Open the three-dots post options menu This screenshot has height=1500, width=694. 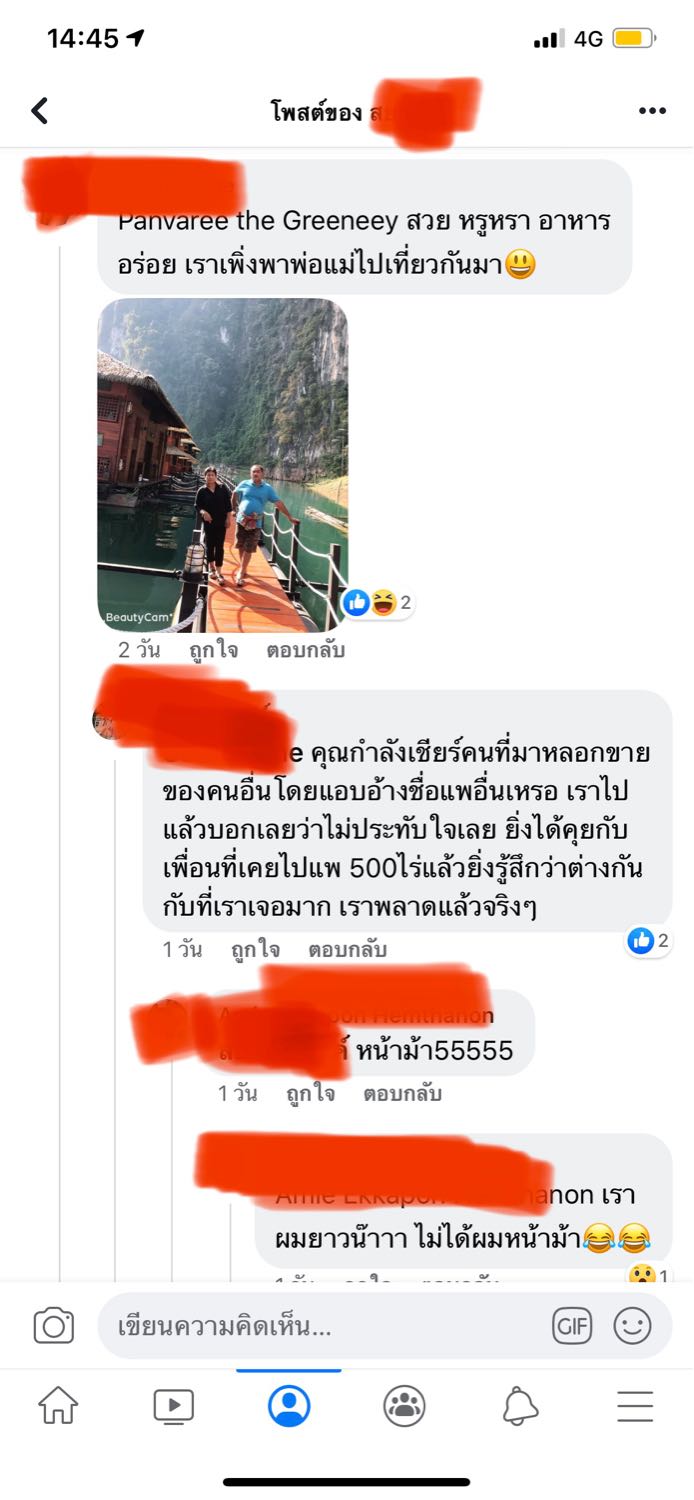click(x=652, y=110)
